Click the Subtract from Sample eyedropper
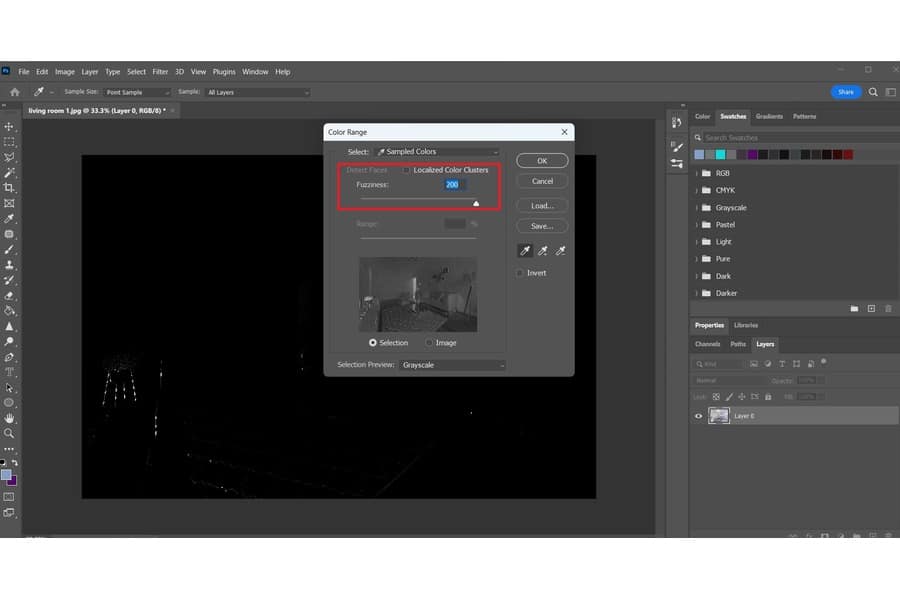The width and height of the screenshot is (900, 600). [560, 250]
